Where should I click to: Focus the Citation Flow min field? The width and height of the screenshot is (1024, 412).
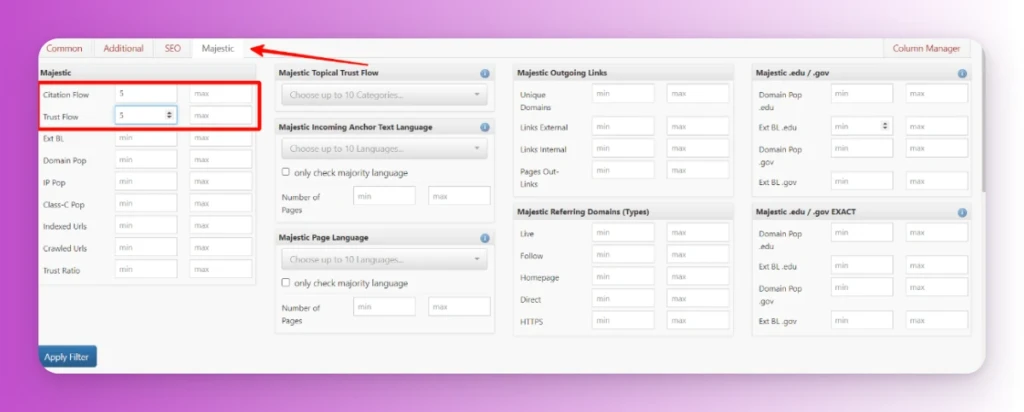[x=146, y=93]
